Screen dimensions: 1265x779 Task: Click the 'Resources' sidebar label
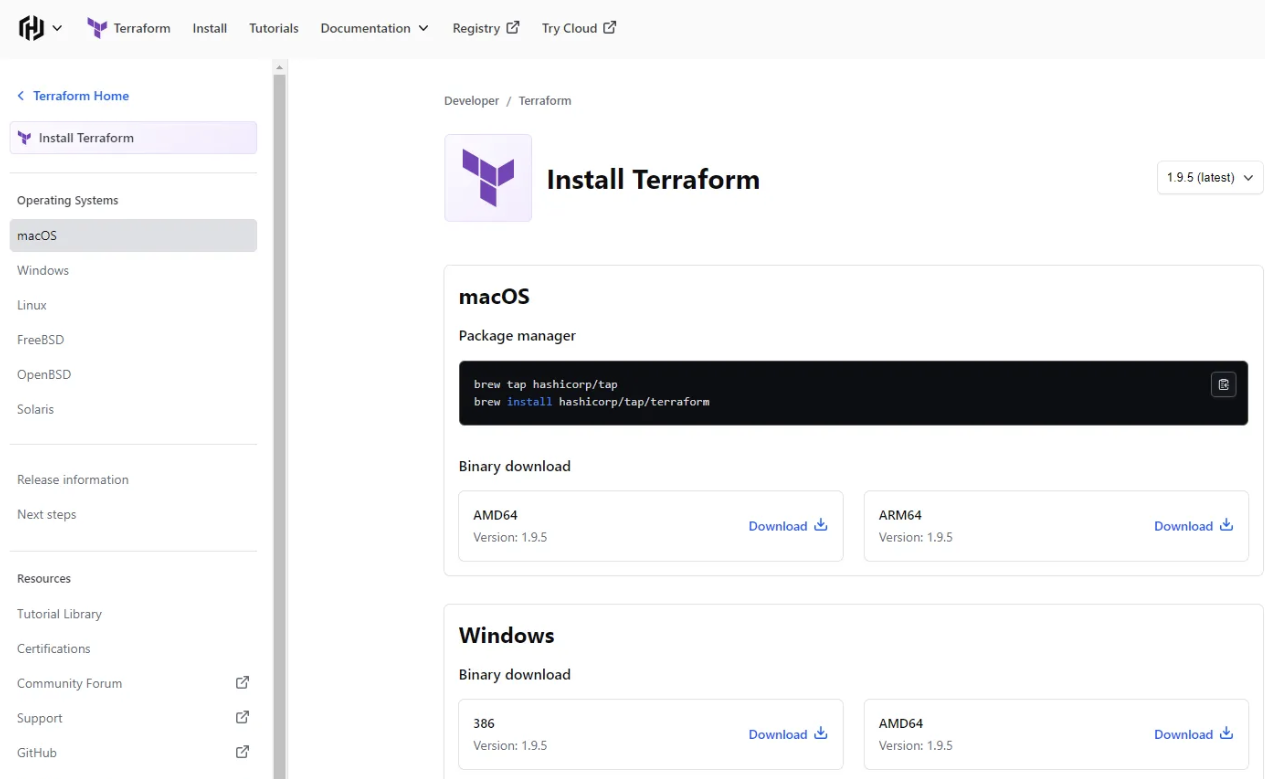click(44, 579)
